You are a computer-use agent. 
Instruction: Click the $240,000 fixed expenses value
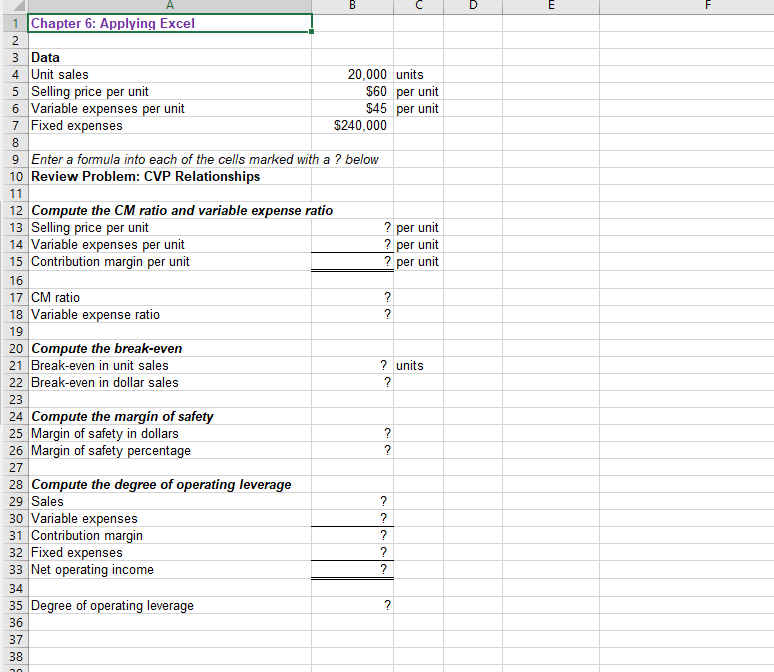point(352,125)
